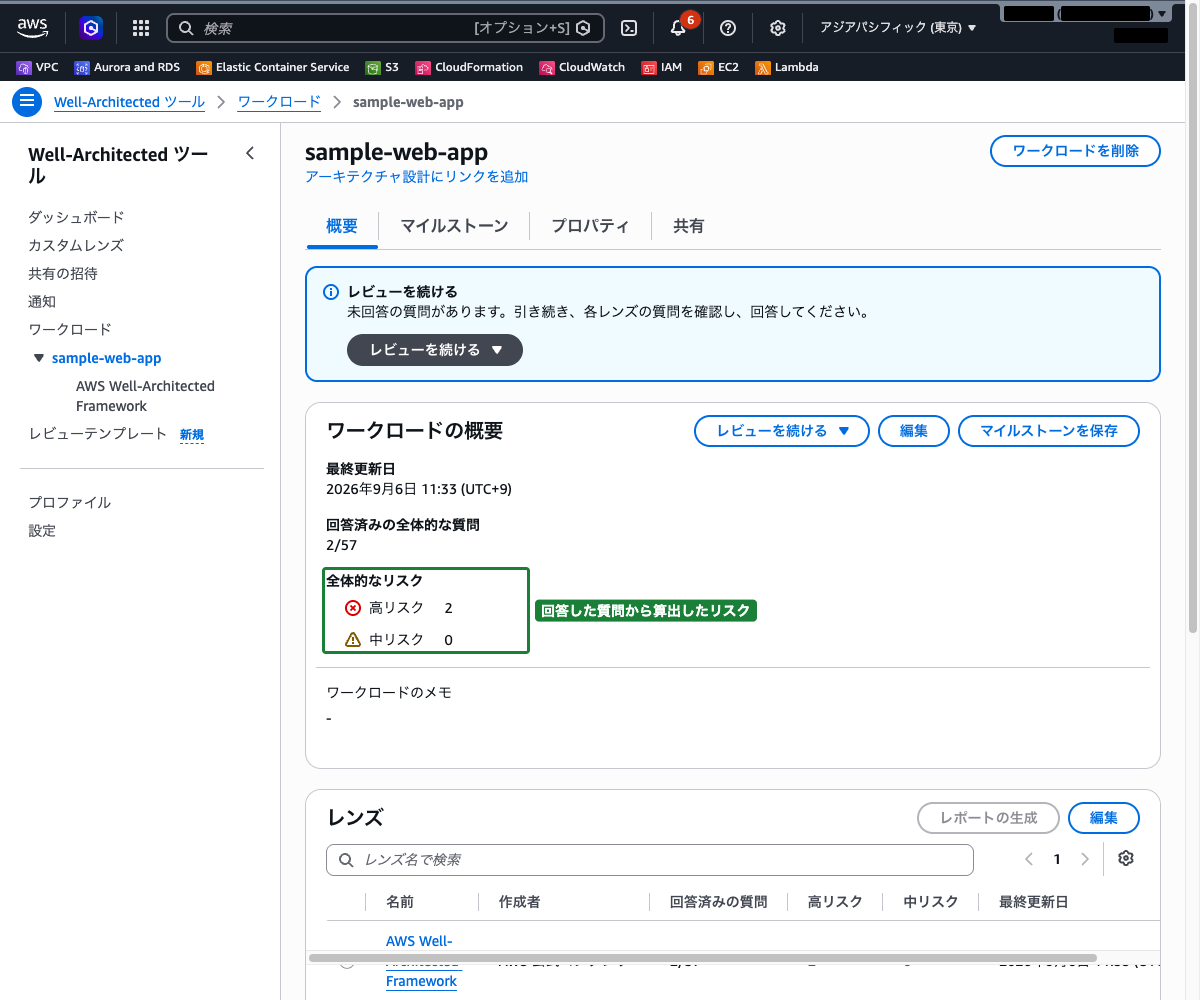This screenshot has height=1000, width=1200.
Task: Click the レンズ名で検索 search field
Action: point(650,860)
